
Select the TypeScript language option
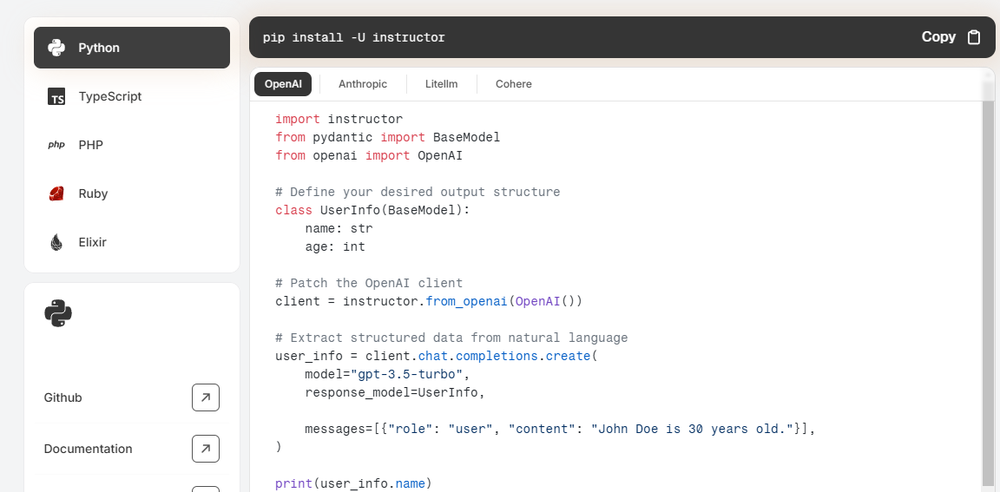pyautogui.click(x=132, y=96)
